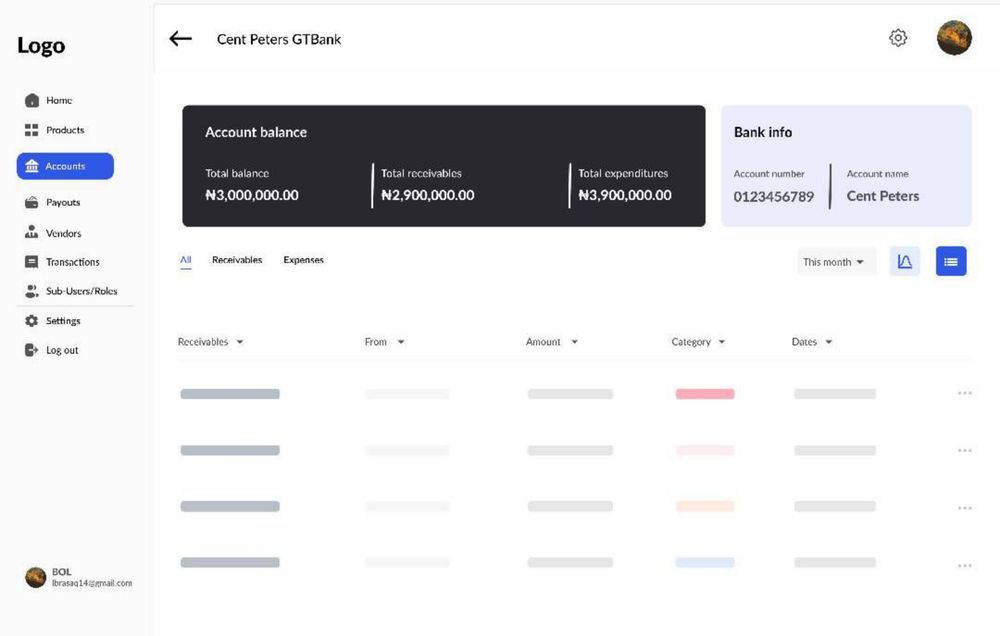Click the Products grid icon

tap(32, 130)
